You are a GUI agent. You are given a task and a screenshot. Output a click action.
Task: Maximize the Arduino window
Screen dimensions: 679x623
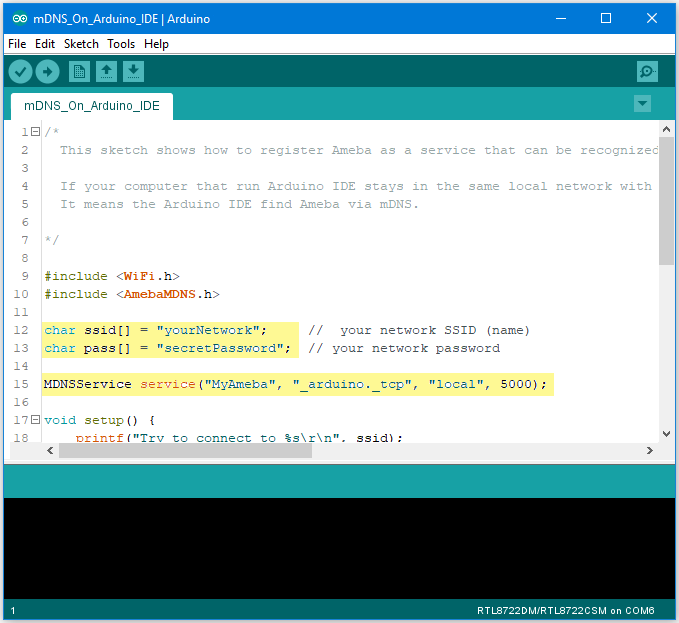606,19
